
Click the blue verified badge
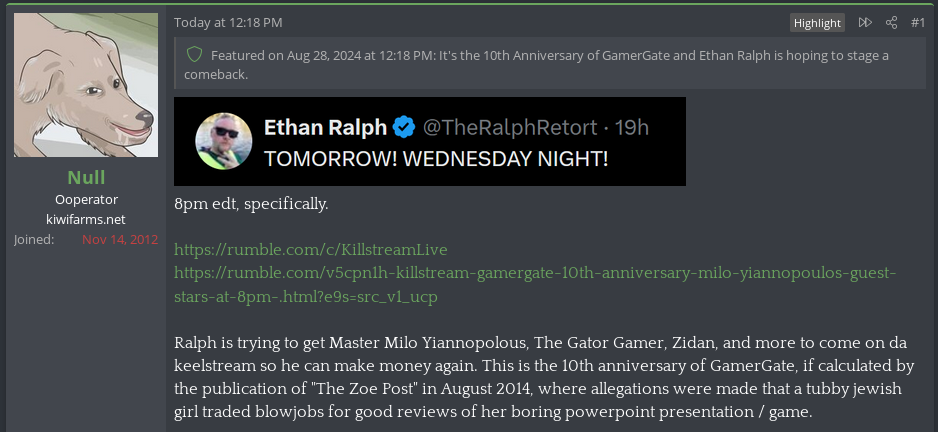click(x=404, y=127)
